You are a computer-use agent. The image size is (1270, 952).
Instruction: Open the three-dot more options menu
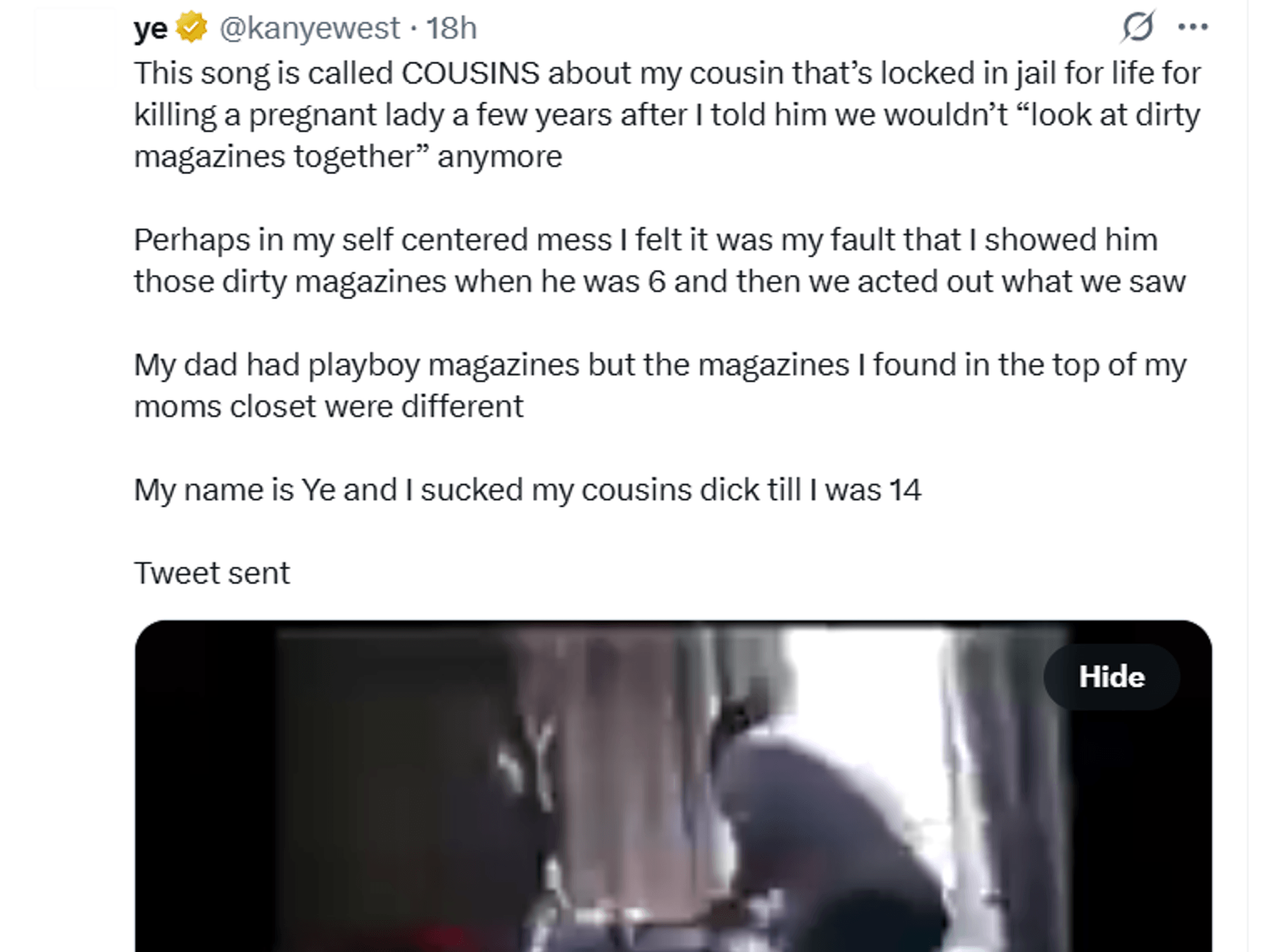point(1193,27)
